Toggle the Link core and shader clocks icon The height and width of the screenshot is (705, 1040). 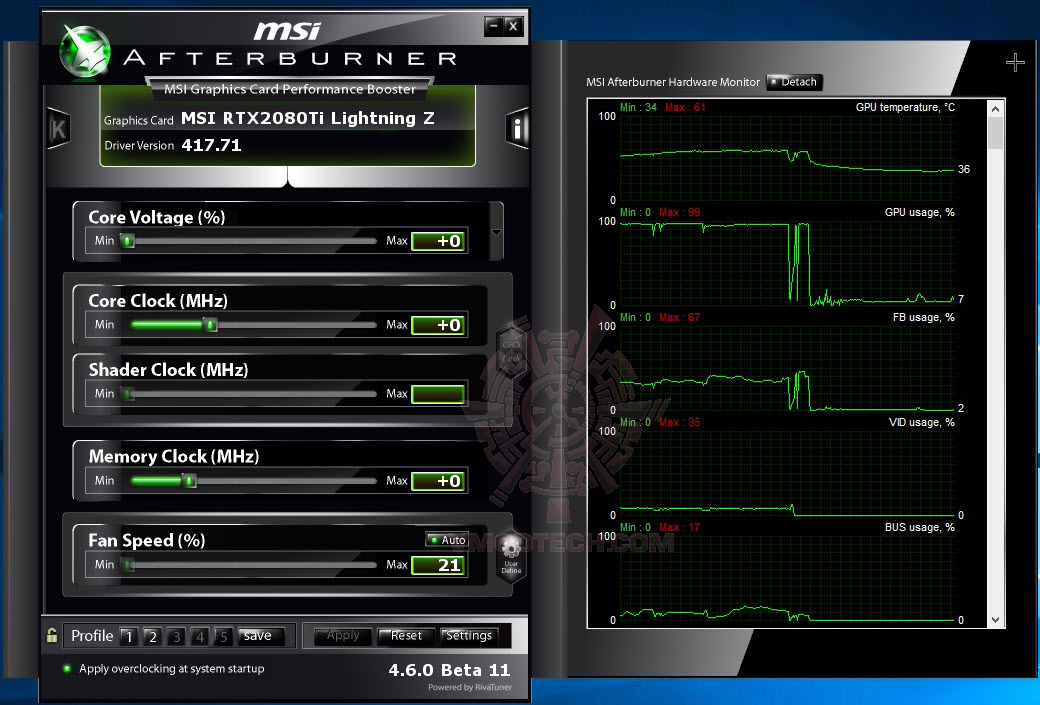tap(511, 350)
